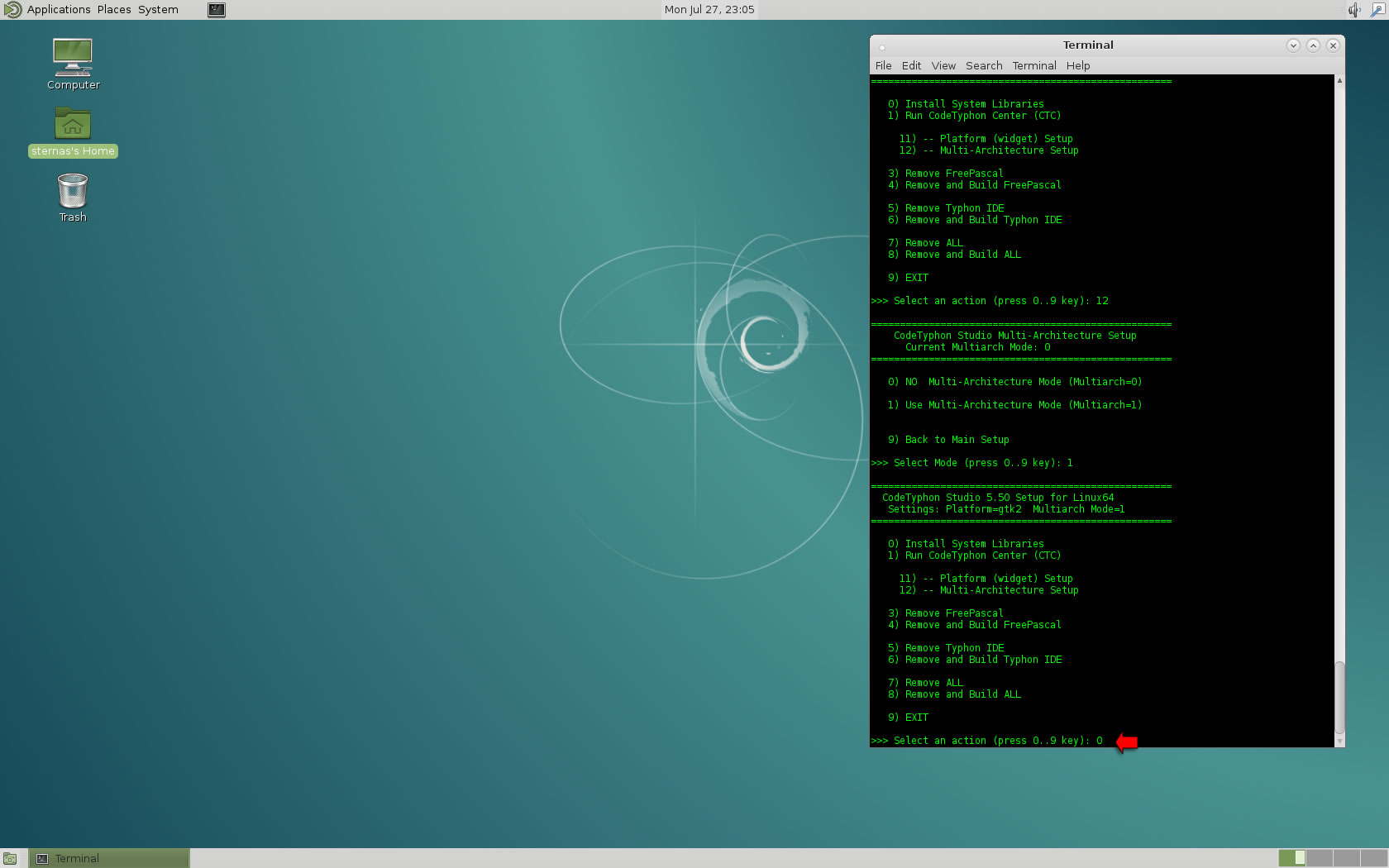
Task: Click 'CodeTyphon Studio 5.50 Setup for Linux64' text
Action: coord(998,498)
